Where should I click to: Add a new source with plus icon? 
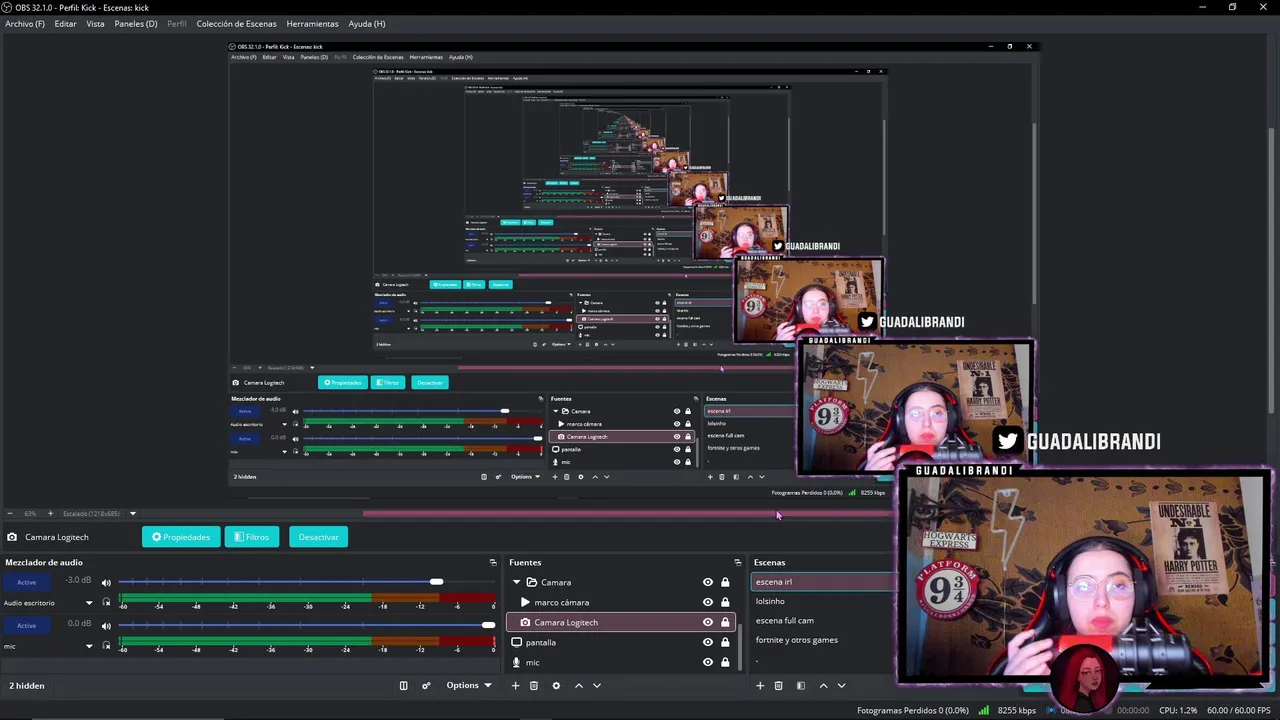click(x=516, y=686)
